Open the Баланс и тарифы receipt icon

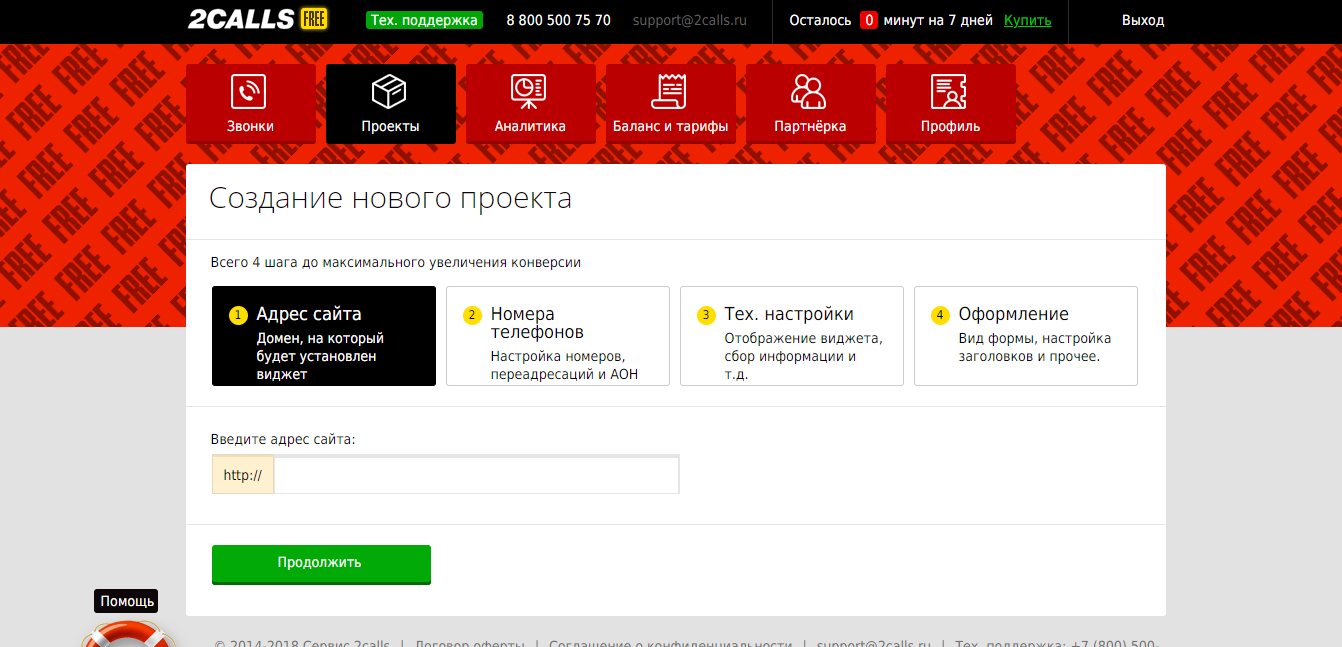(x=669, y=92)
